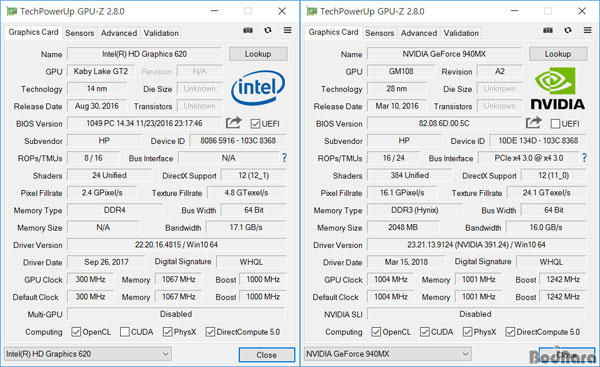This screenshot has width=600, height=367.
Task: Switch to Validation tab in NVIDIA window
Action: click(x=461, y=33)
